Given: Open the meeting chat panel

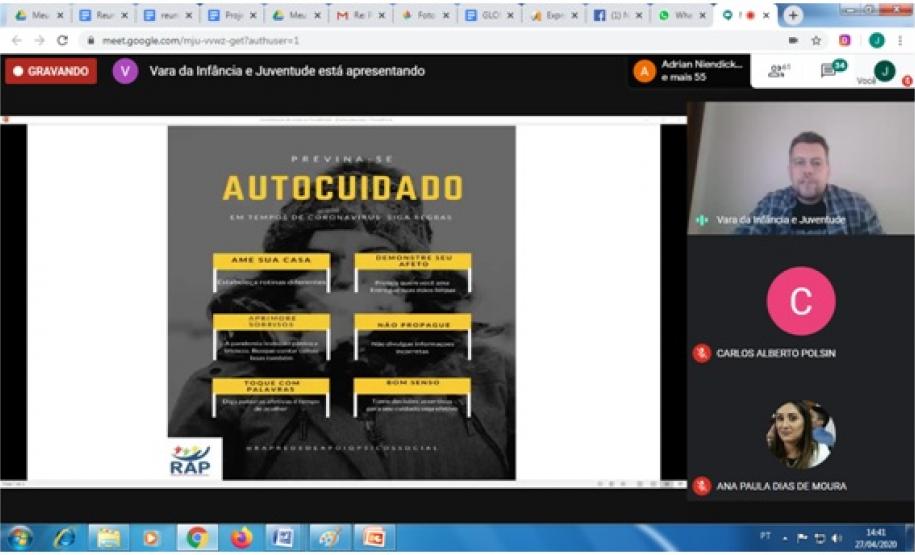Looking at the screenshot, I should [x=829, y=71].
